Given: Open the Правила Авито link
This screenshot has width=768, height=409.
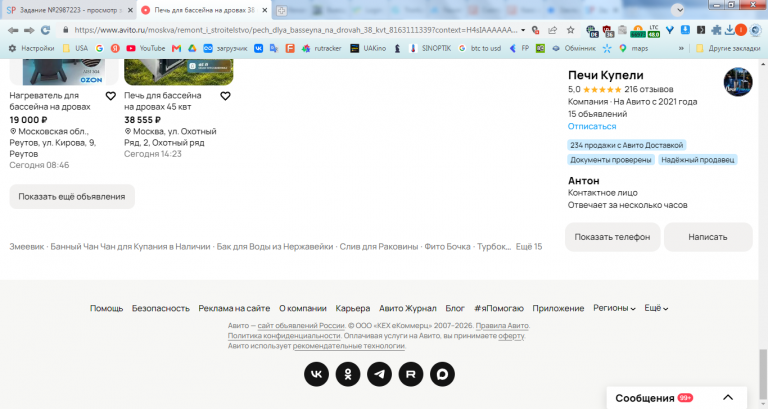Looking at the screenshot, I should click(502, 325).
